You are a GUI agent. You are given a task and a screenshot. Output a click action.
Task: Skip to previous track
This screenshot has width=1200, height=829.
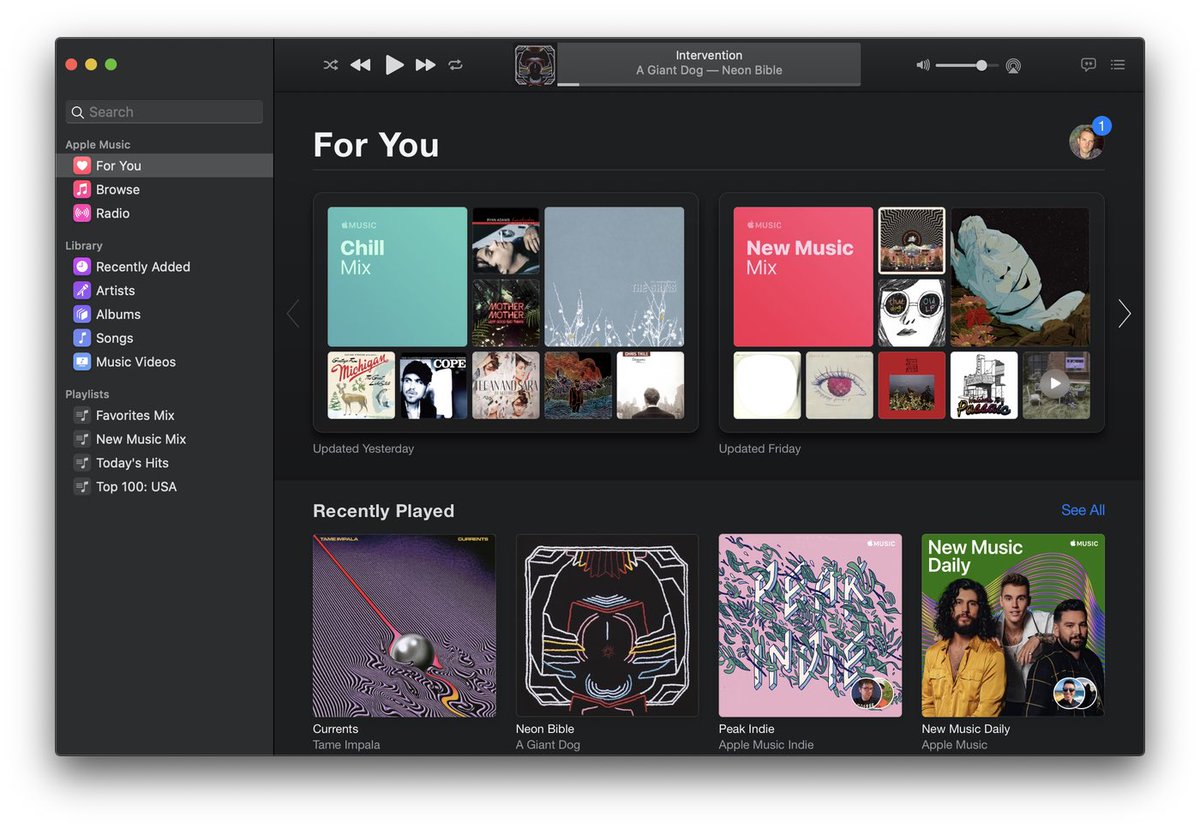pos(360,65)
